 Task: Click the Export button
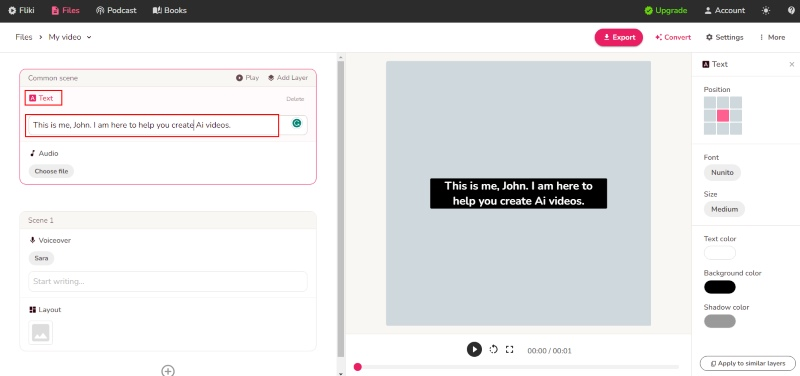(618, 37)
